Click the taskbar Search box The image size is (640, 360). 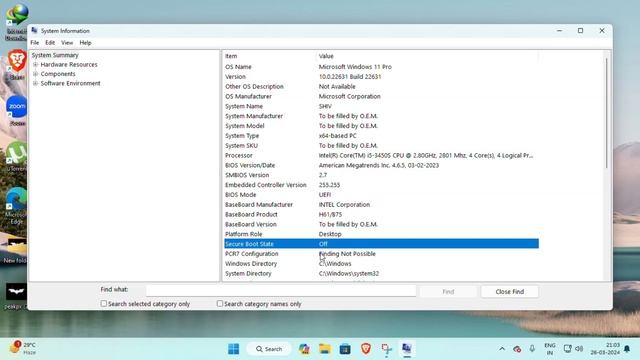point(269,349)
